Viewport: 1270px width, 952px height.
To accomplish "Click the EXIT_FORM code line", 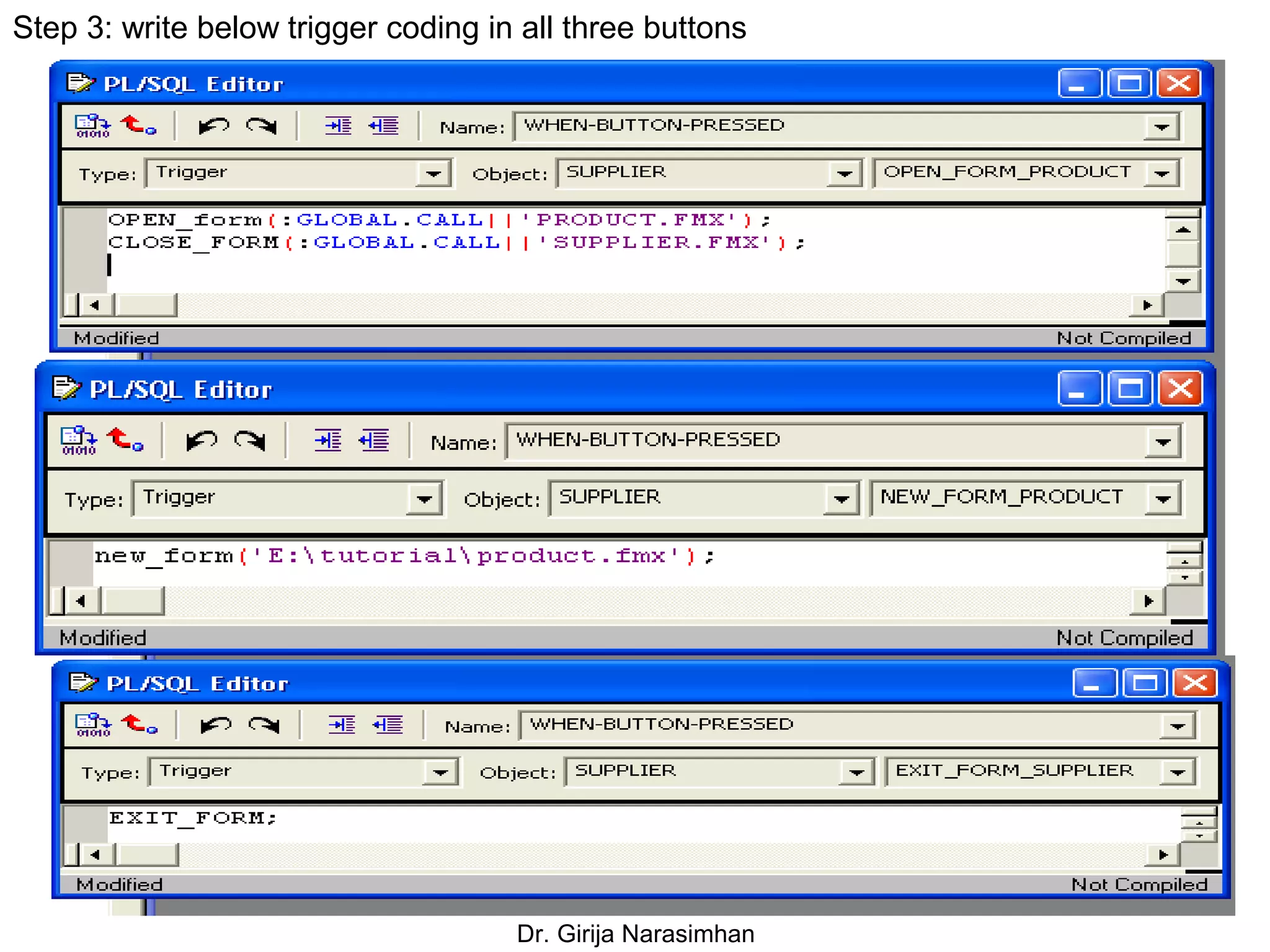I will [192, 818].
